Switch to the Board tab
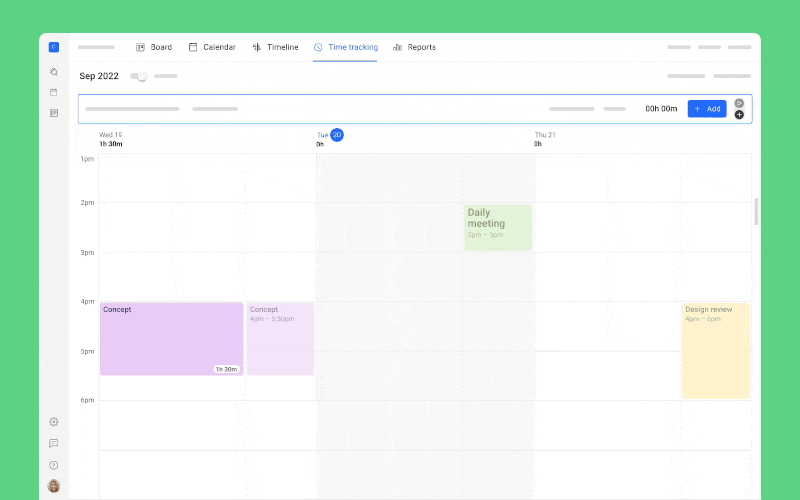Viewport: 800px width, 500px height. click(x=154, y=47)
